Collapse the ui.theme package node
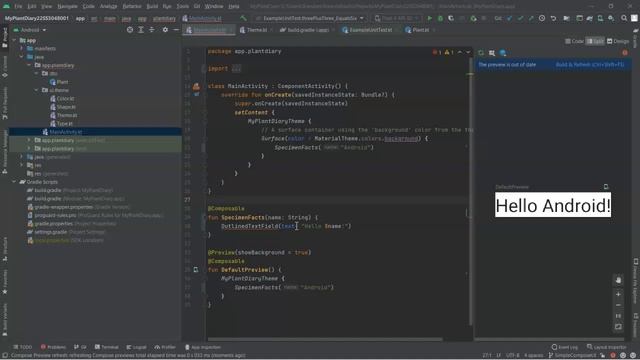The height and width of the screenshot is (360, 640). coord(37,90)
